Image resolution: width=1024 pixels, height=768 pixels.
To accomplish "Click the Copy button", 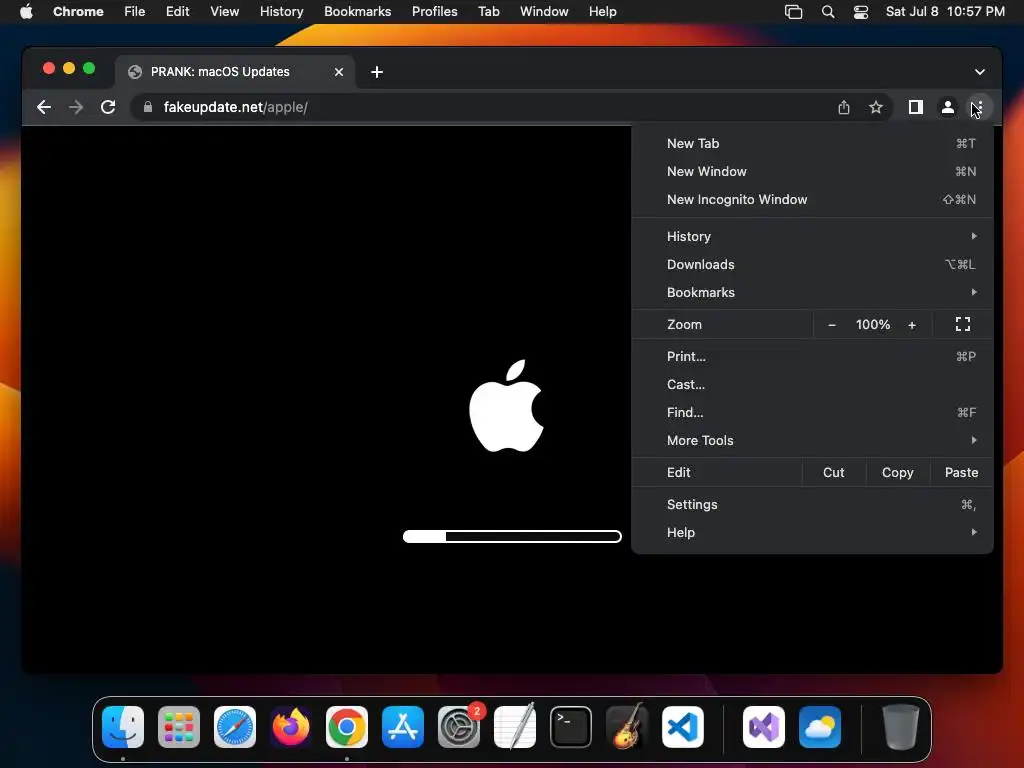I will pyautogui.click(x=898, y=473).
